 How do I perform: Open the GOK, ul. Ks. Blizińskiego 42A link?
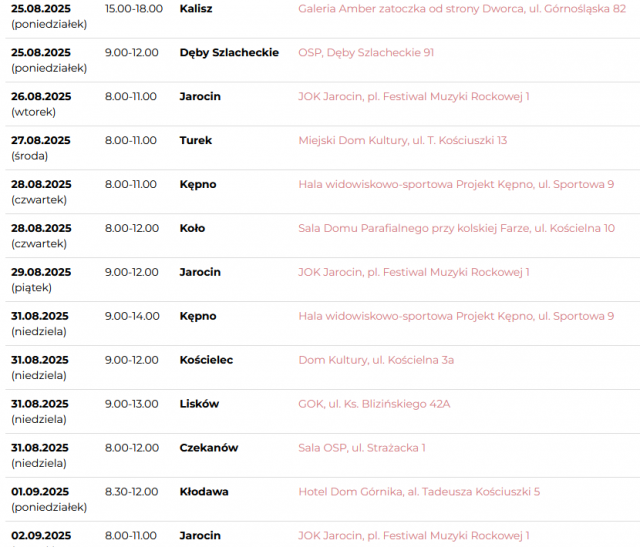tap(374, 404)
